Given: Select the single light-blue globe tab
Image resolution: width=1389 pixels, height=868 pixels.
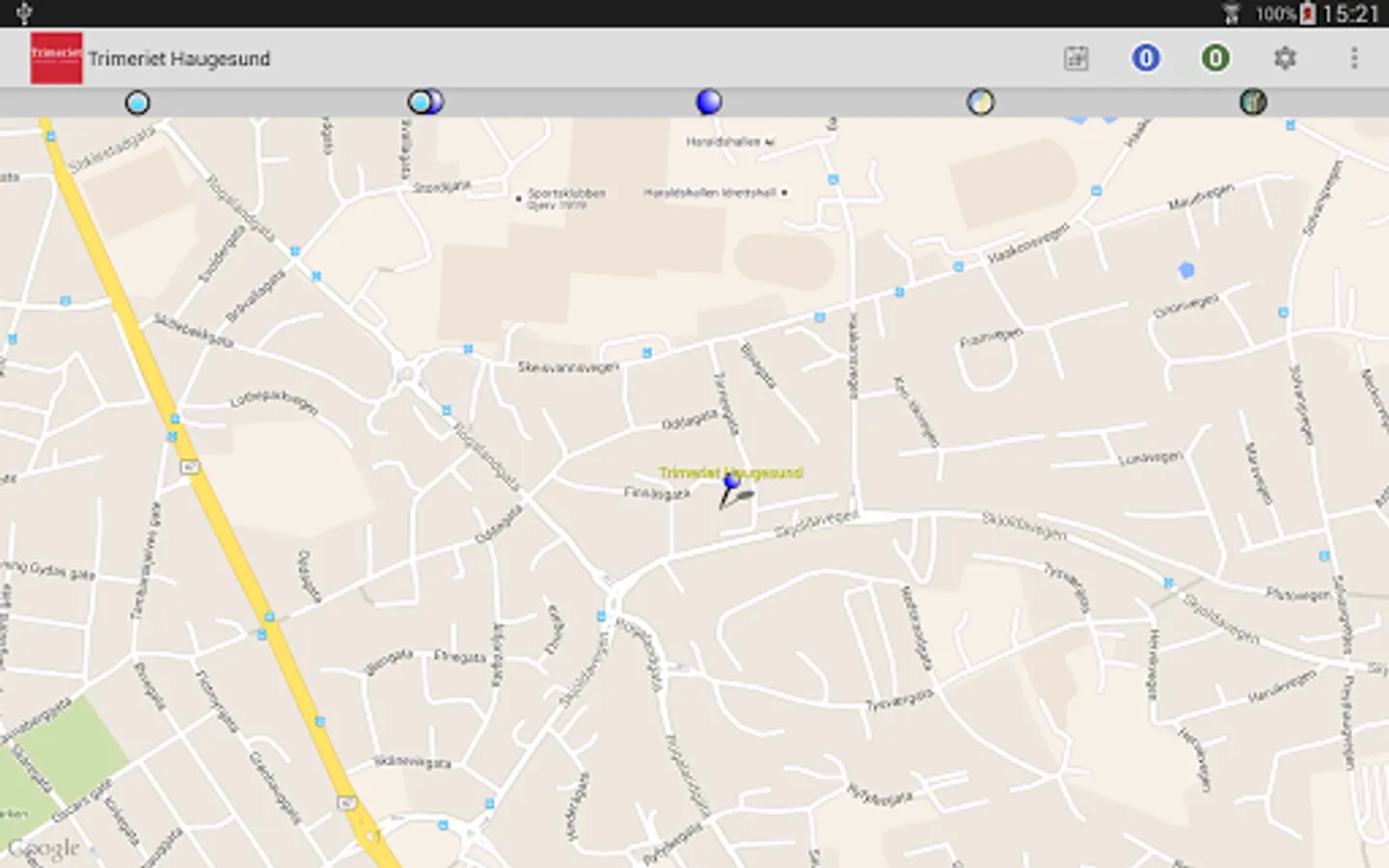Looking at the screenshot, I should click(x=138, y=102).
